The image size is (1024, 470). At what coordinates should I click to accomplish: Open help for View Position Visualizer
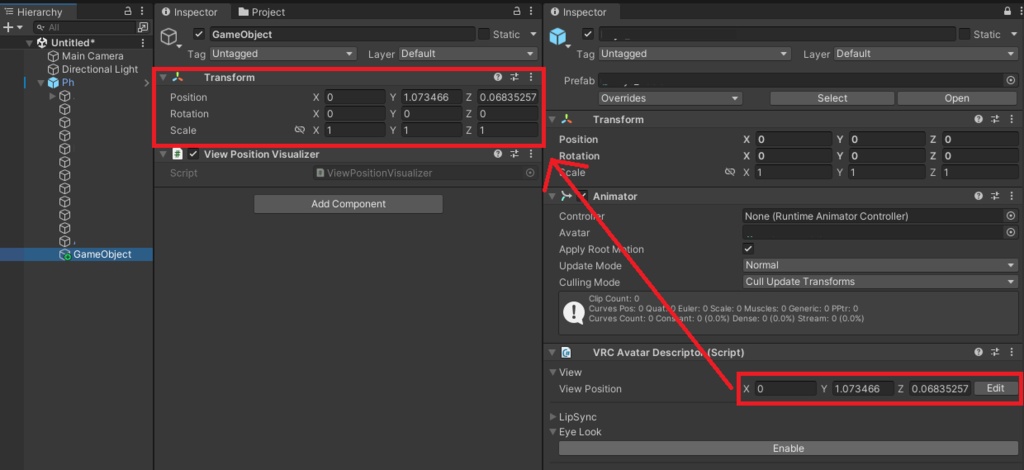click(x=498, y=154)
